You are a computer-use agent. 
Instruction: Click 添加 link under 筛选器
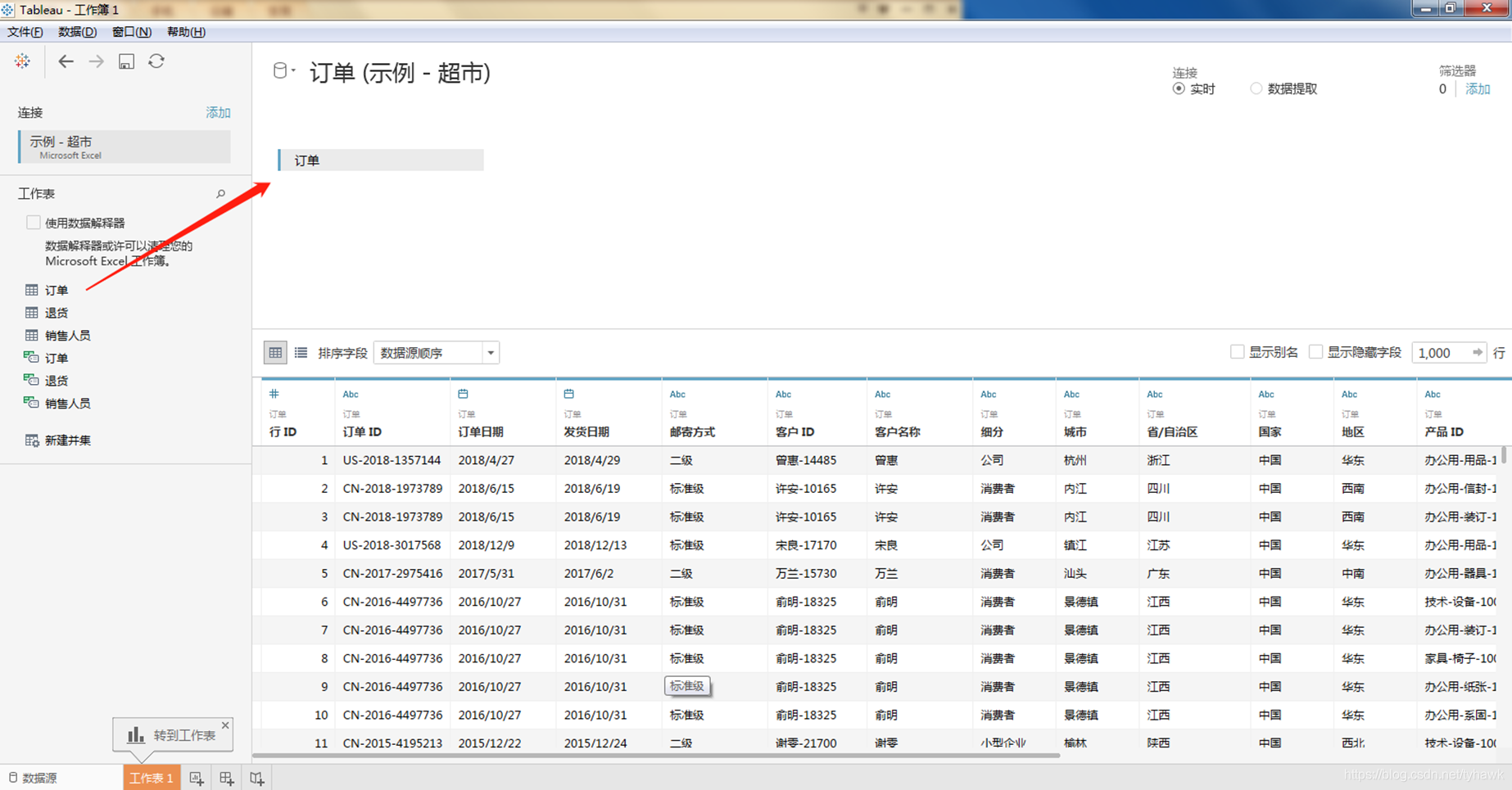1478,88
